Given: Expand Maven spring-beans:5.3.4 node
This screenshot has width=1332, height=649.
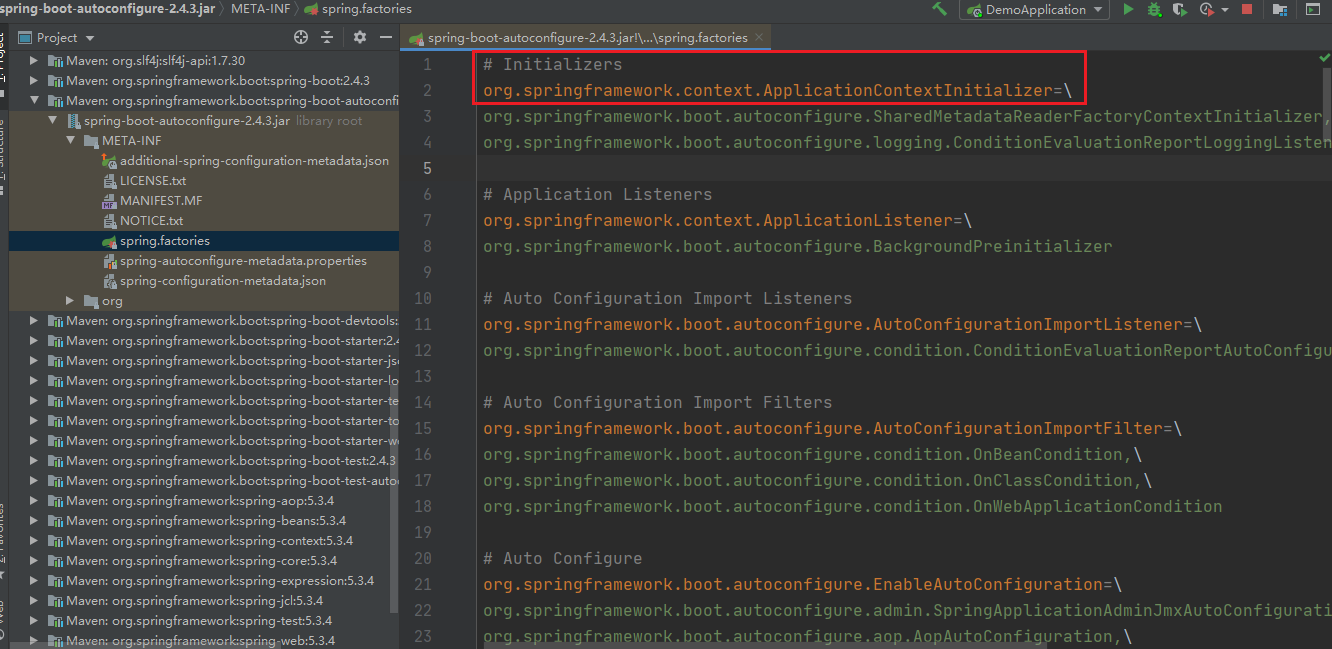Looking at the screenshot, I should [34, 521].
